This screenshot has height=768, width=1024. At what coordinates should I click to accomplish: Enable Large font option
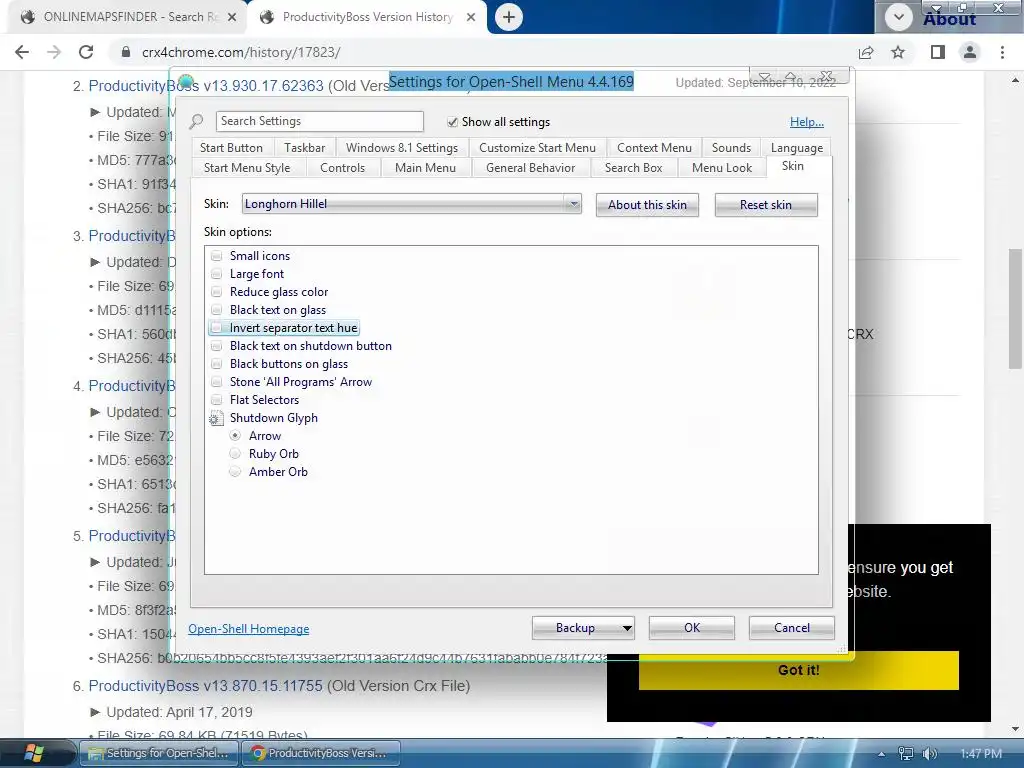216,274
